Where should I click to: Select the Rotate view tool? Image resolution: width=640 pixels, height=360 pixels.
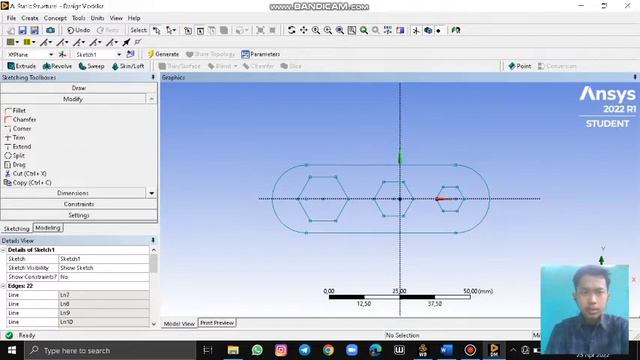pyautogui.click(x=291, y=30)
